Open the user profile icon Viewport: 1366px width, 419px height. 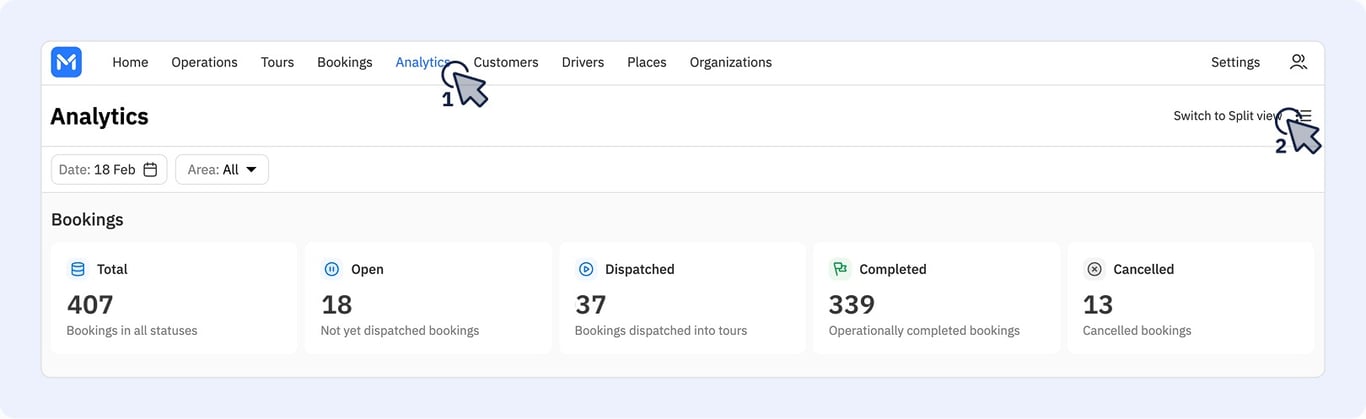(x=1298, y=62)
